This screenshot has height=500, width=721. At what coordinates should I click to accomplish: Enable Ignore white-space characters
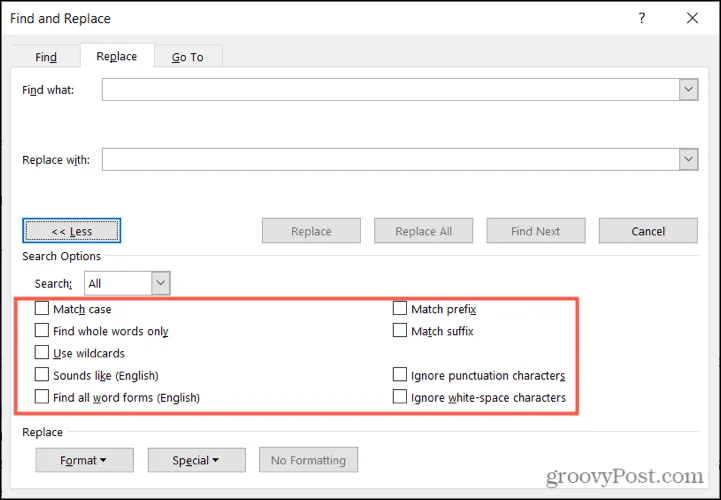(400, 397)
